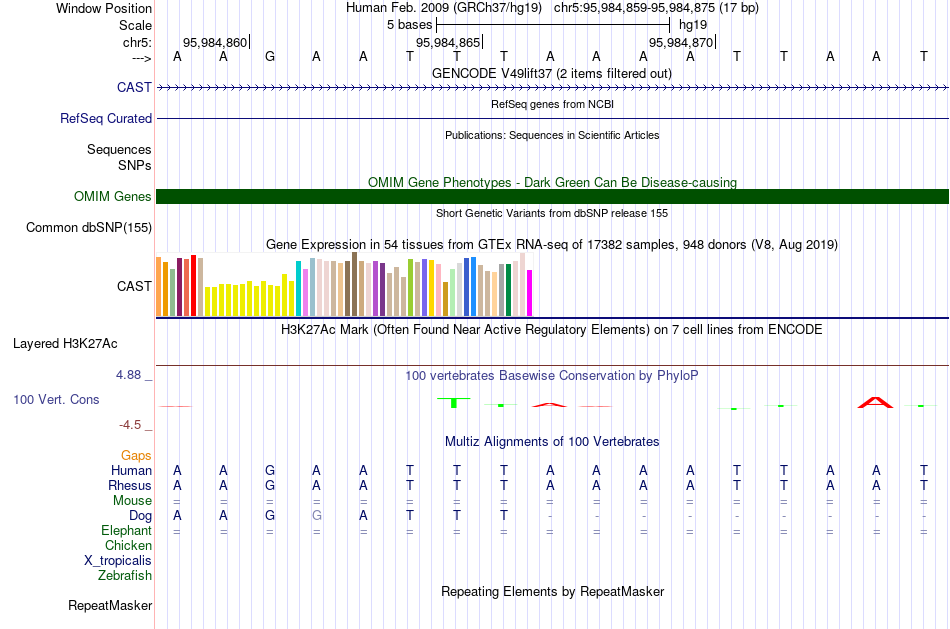Screen dimensions: 950x629
Task: Open the RefSeq Curated track label
Action: (x=105, y=118)
